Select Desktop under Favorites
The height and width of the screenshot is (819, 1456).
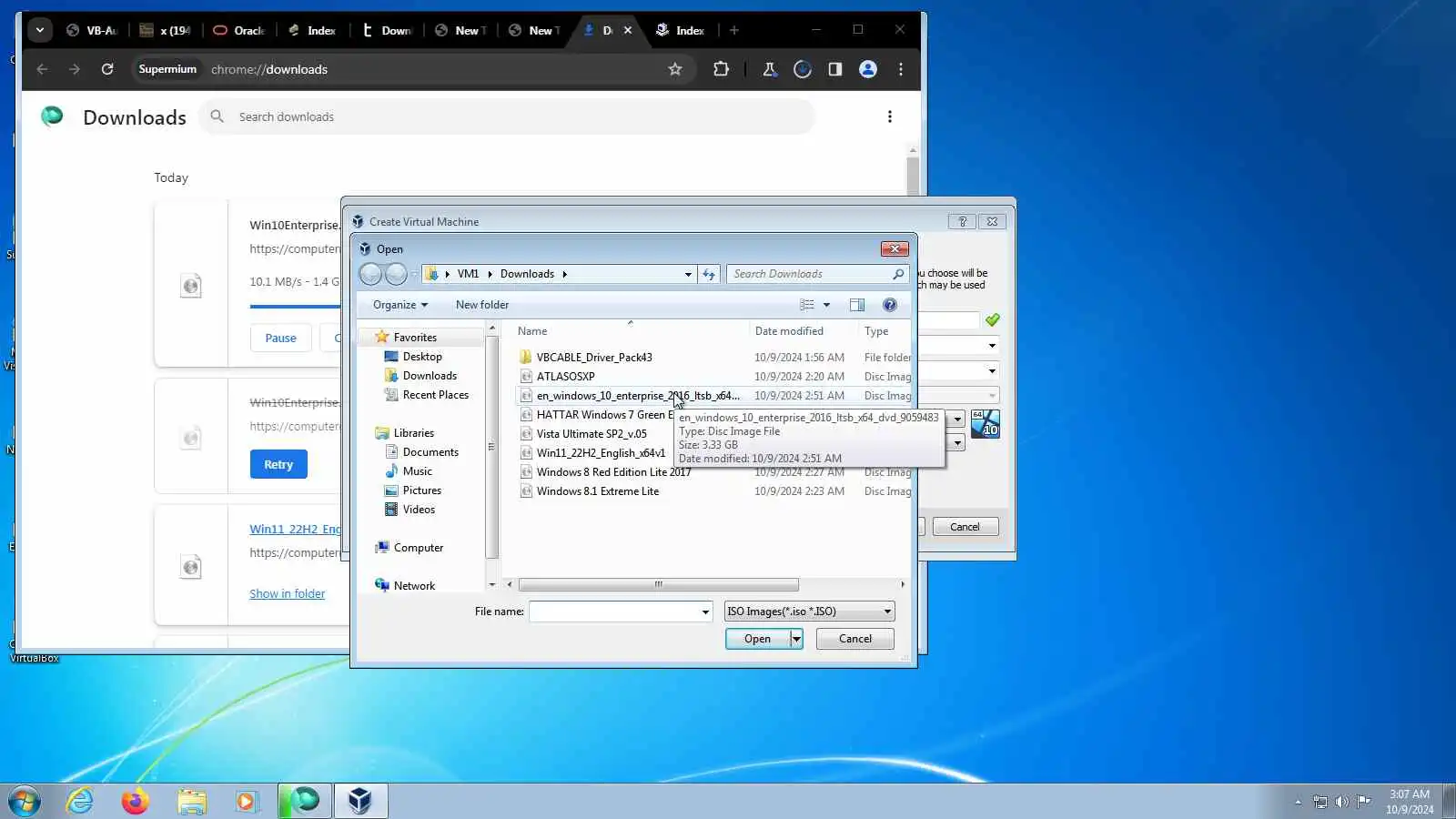click(x=422, y=357)
